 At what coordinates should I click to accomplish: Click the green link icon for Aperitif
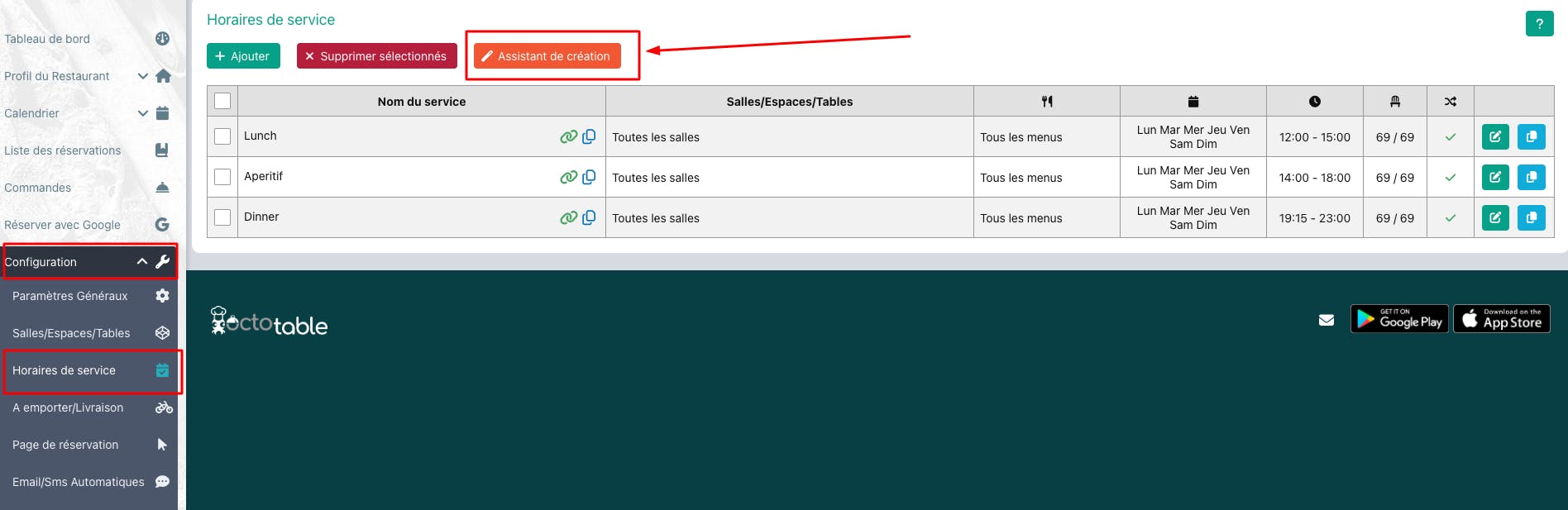coord(568,177)
